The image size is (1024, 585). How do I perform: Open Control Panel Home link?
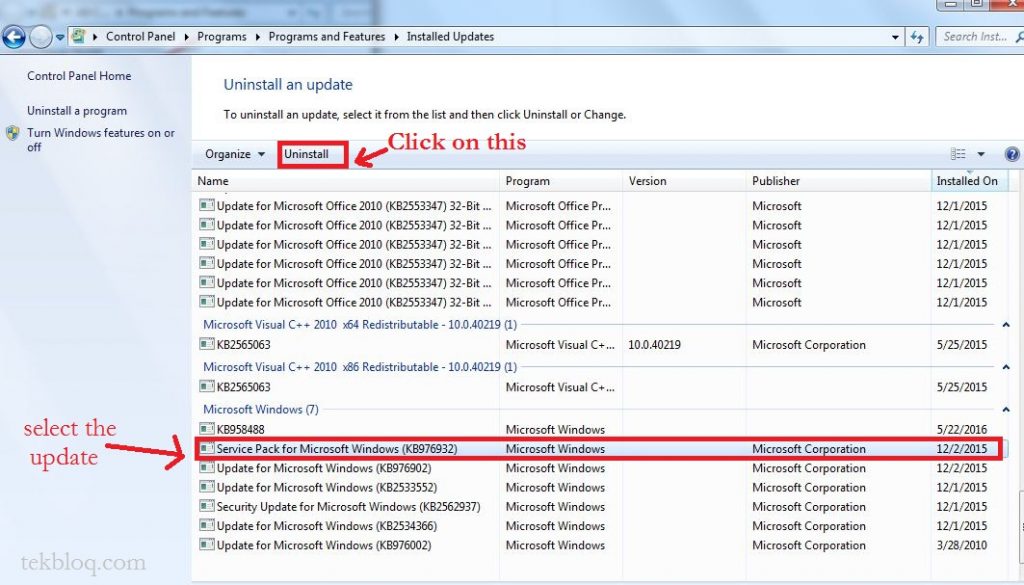coord(79,76)
